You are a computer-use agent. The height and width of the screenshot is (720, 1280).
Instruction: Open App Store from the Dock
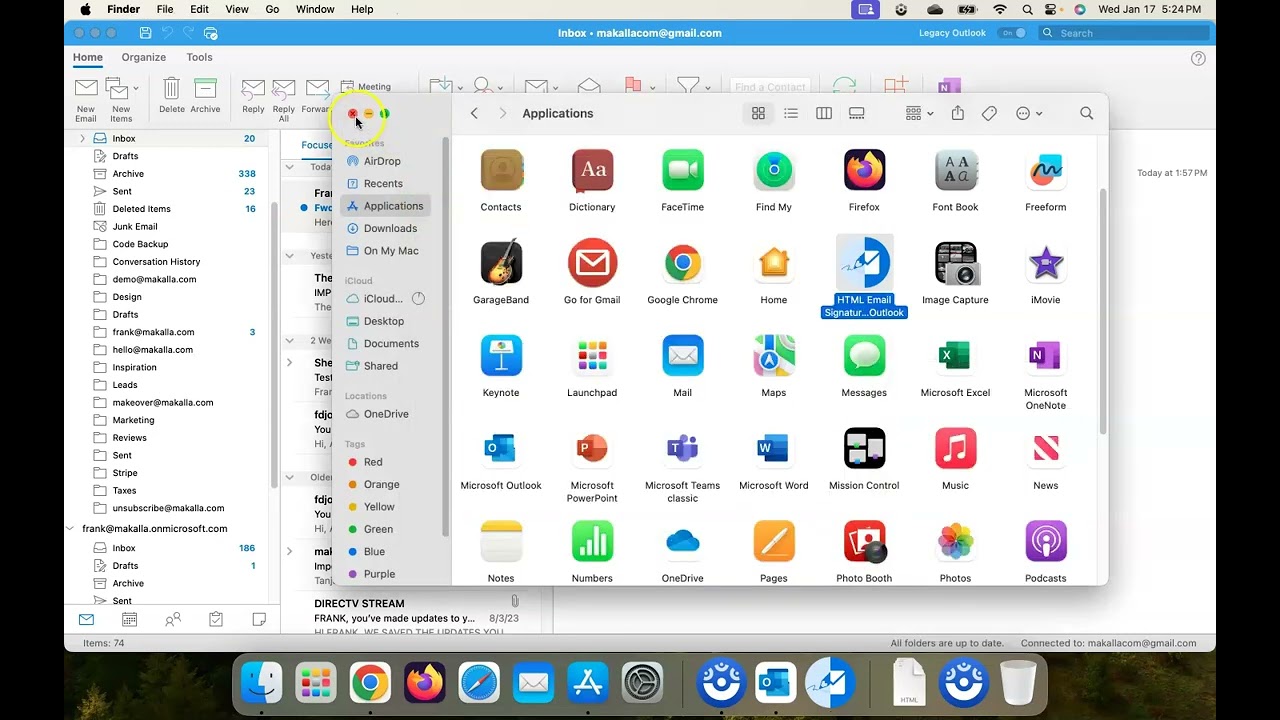(588, 683)
